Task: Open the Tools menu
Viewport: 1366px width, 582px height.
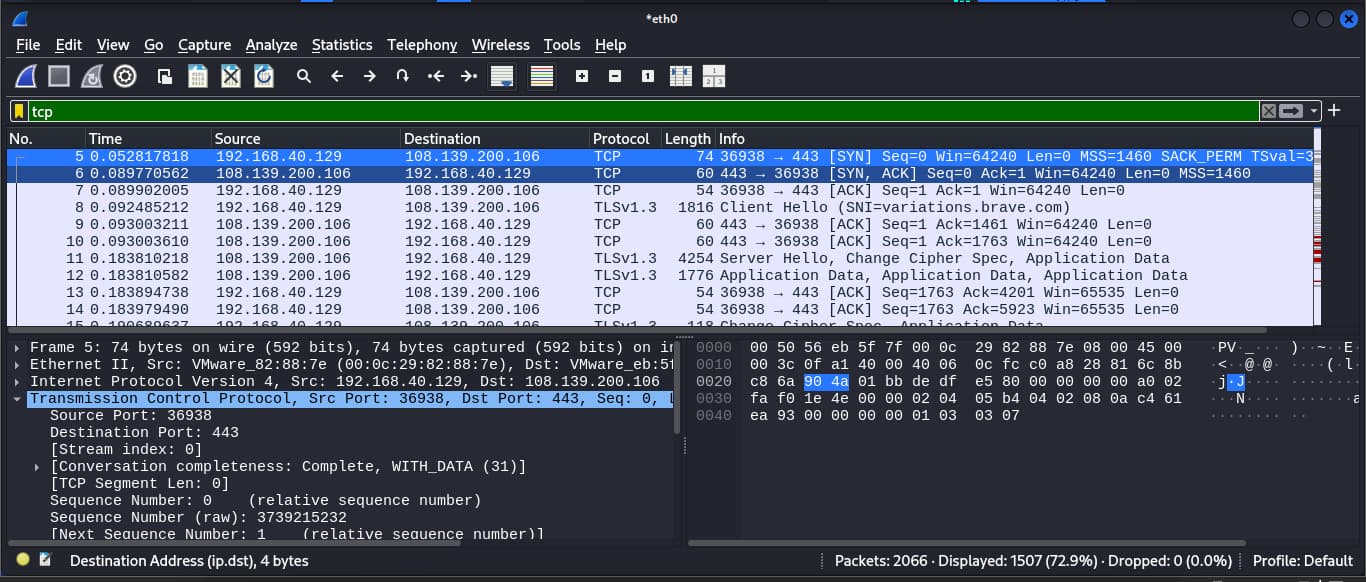Action: [x=562, y=45]
